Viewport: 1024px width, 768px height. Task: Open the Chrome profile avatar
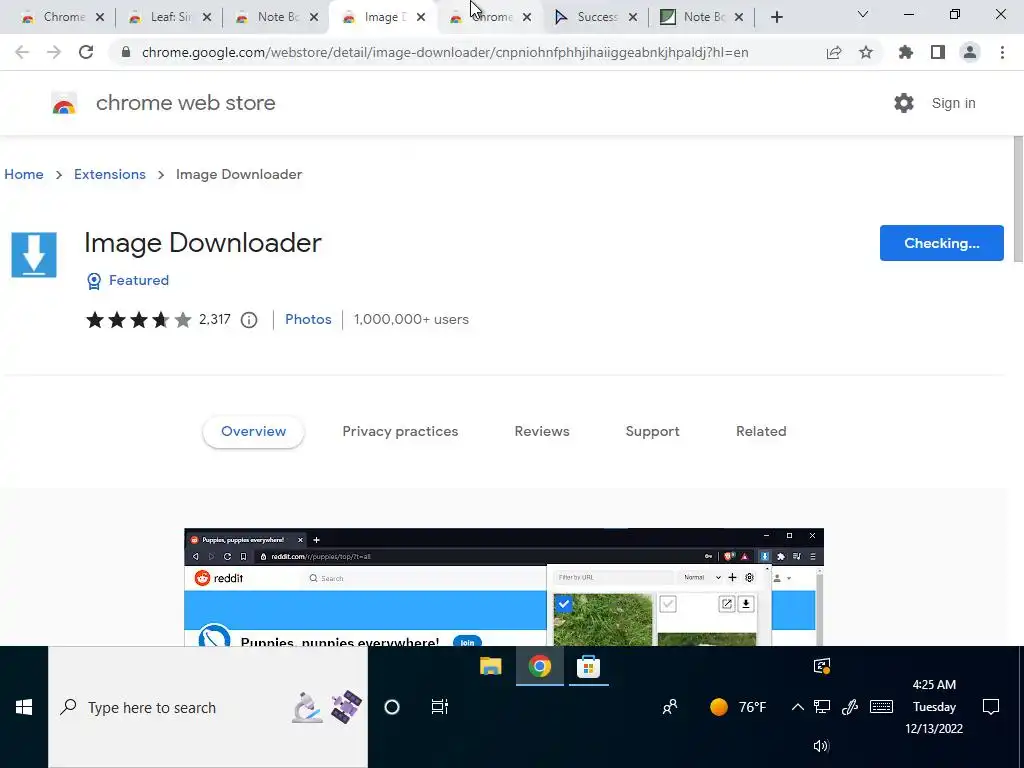click(x=970, y=52)
